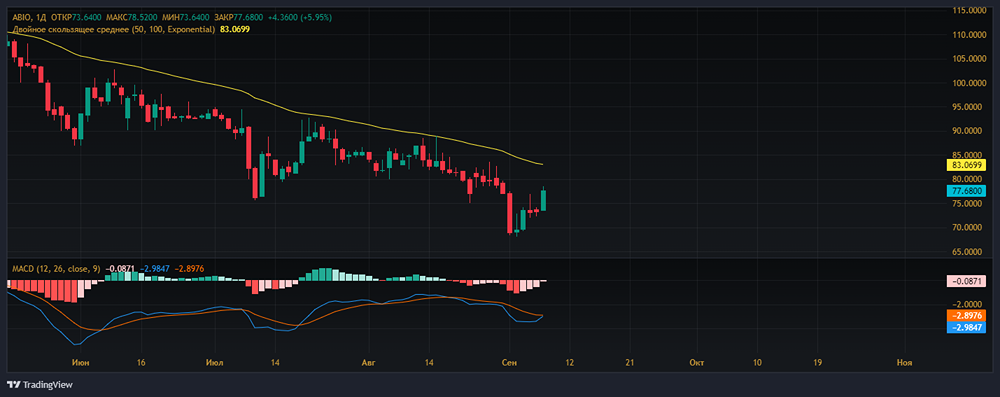Select the Двойное скользящее среднее indicator legend
Image resolution: width=1000 pixels, height=397 pixels.
click(x=114, y=29)
